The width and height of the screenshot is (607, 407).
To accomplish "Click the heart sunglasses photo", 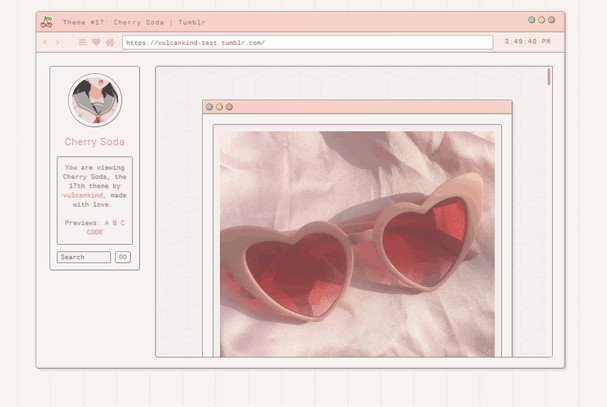I will [357, 243].
